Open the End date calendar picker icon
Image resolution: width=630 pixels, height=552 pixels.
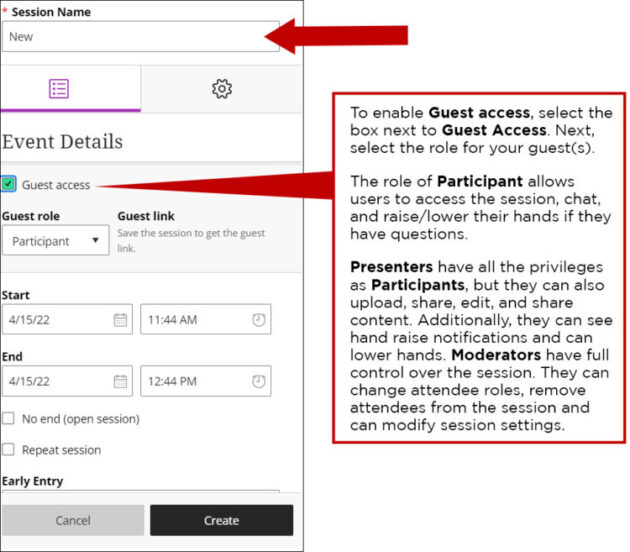[120, 381]
